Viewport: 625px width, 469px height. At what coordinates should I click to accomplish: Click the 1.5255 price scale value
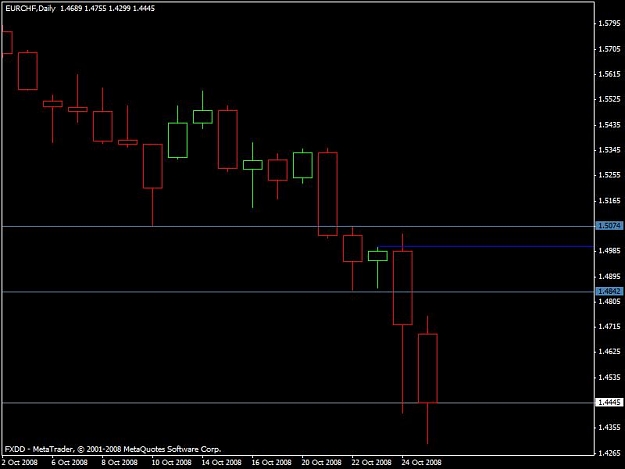click(609, 175)
